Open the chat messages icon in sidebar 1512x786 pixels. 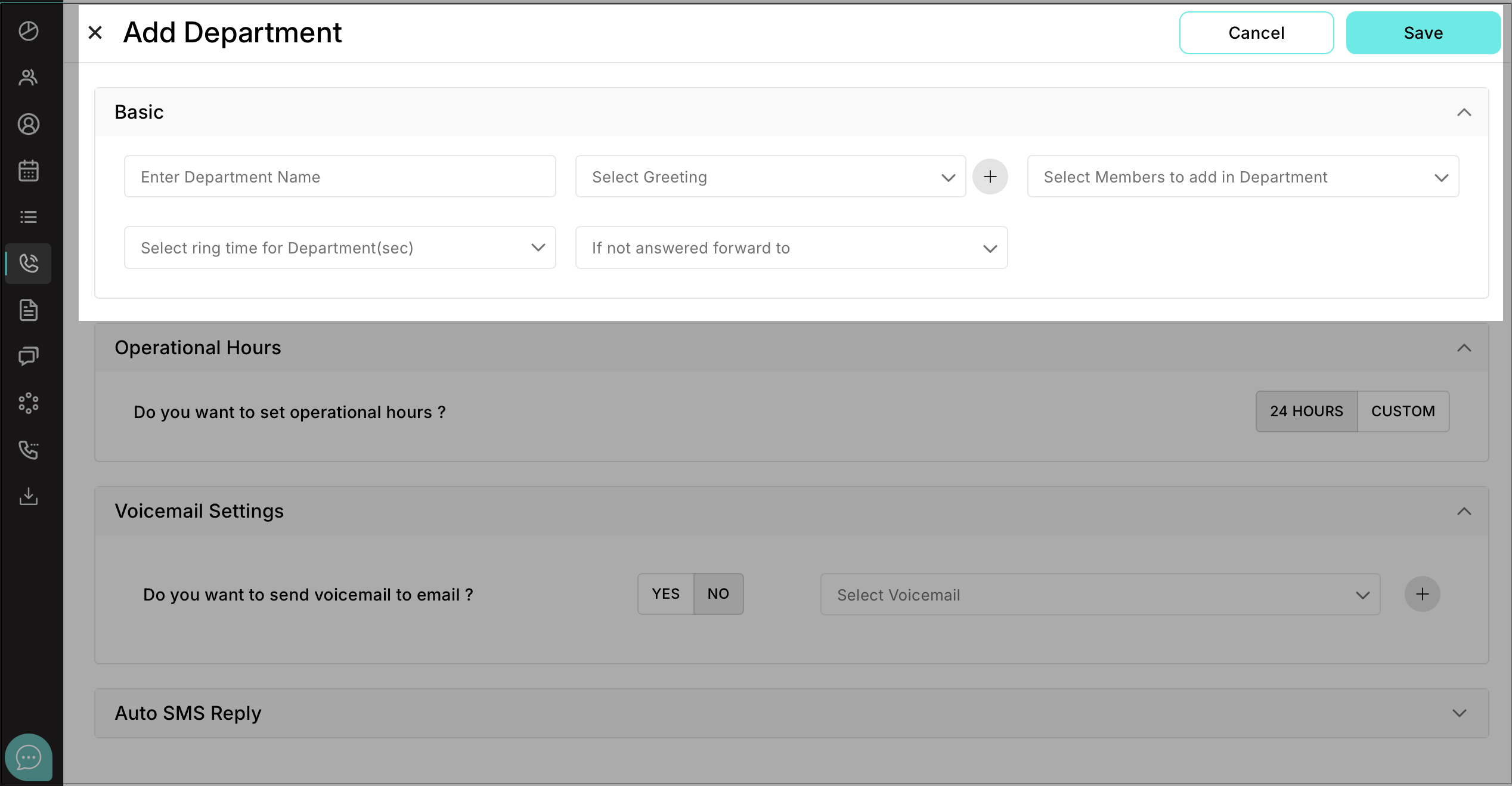[x=29, y=357]
